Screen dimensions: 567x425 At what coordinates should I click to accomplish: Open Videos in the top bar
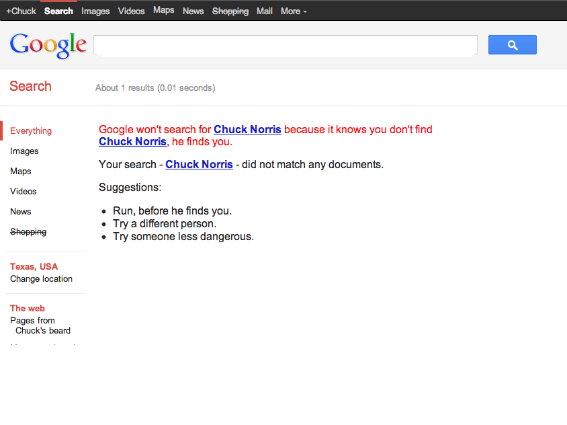pos(131,11)
